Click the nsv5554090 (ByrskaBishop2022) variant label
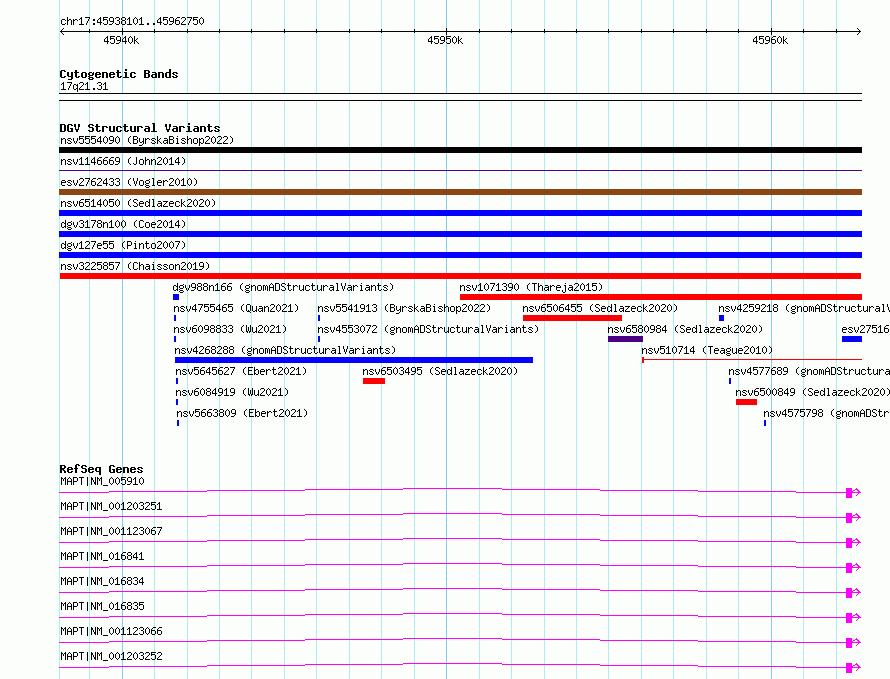 point(147,140)
